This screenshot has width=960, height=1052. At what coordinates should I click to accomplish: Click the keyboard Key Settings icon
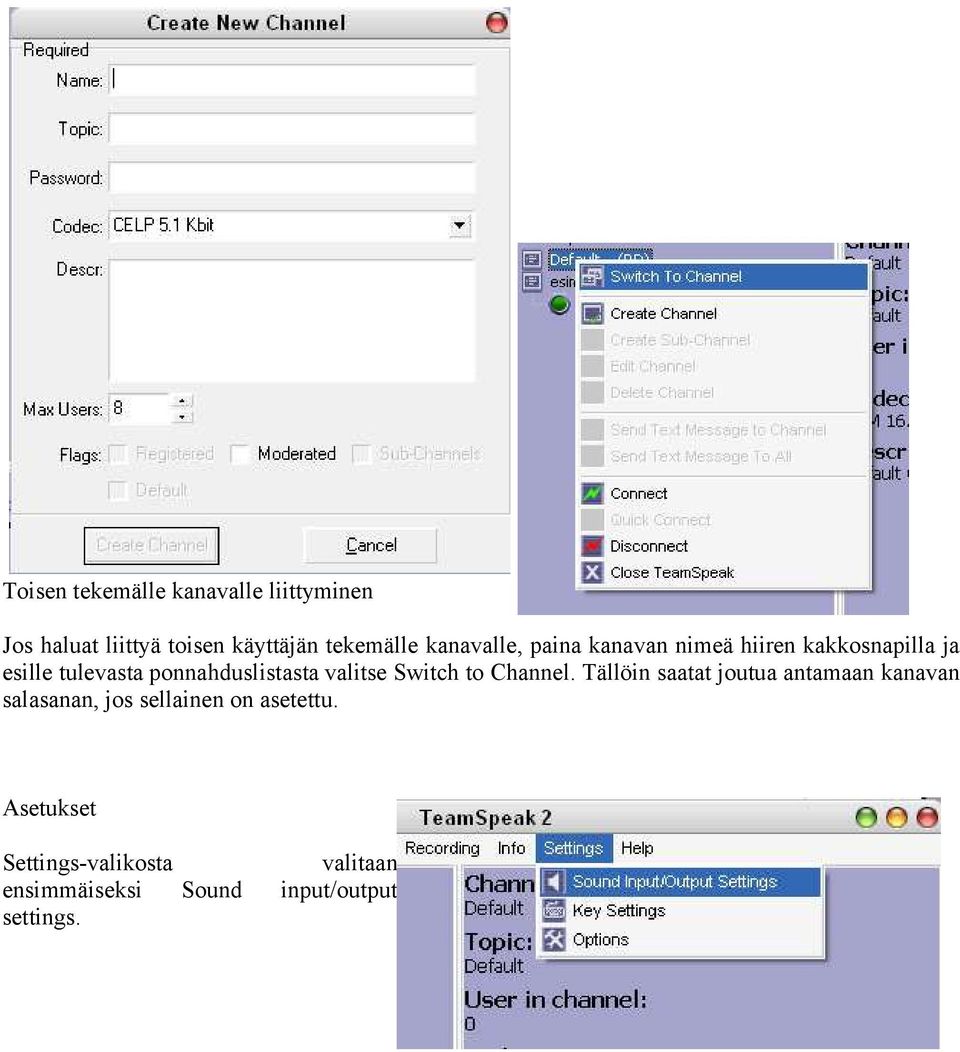(x=554, y=910)
